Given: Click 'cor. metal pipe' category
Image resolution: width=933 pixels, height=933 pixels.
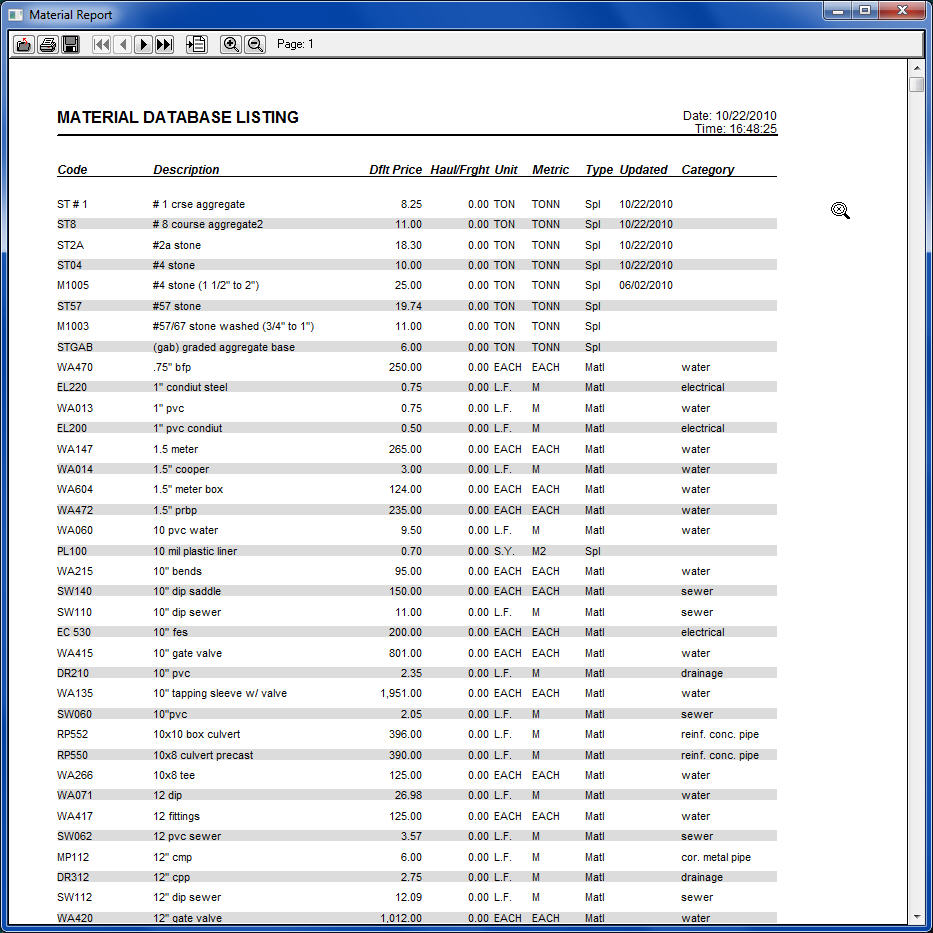Looking at the screenshot, I should pyautogui.click(x=716, y=857).
